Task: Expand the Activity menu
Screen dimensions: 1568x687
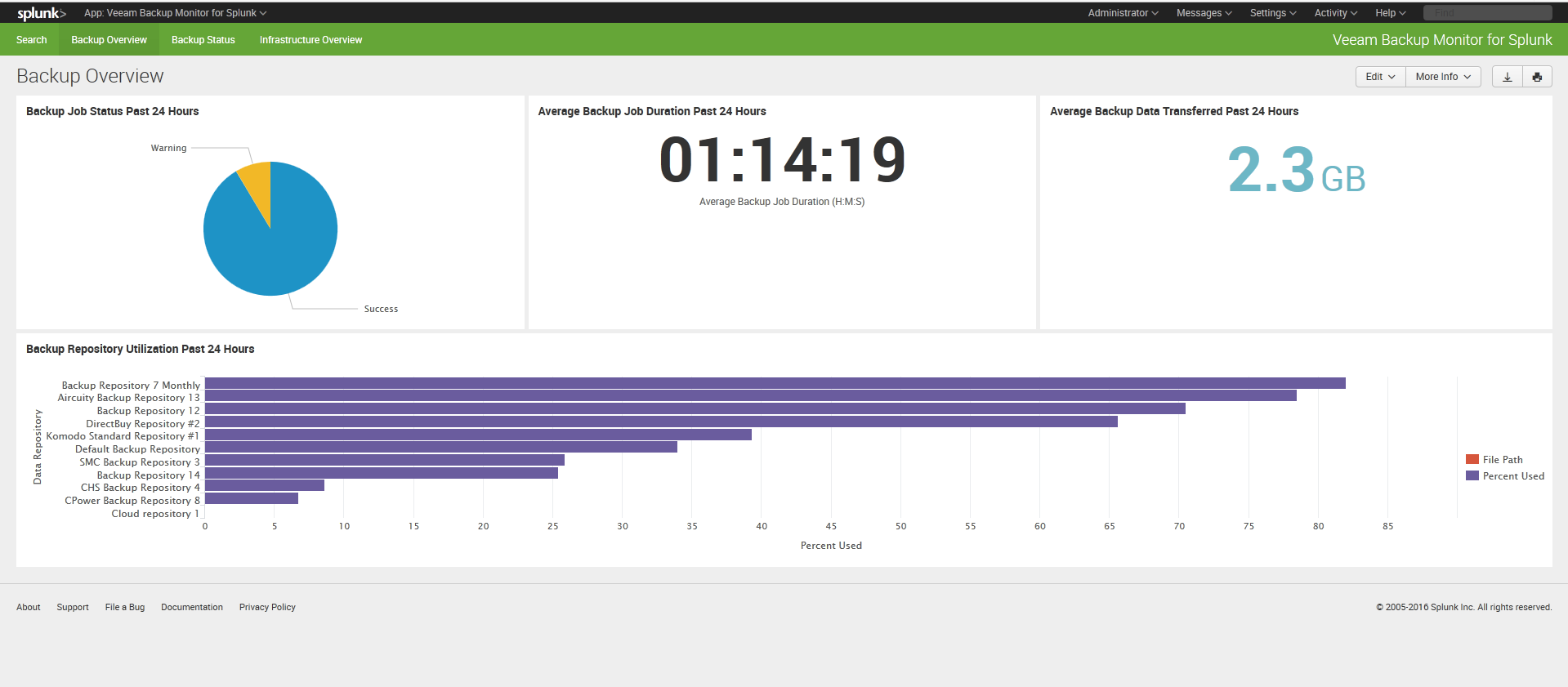Action: (x=1335, y=13)
